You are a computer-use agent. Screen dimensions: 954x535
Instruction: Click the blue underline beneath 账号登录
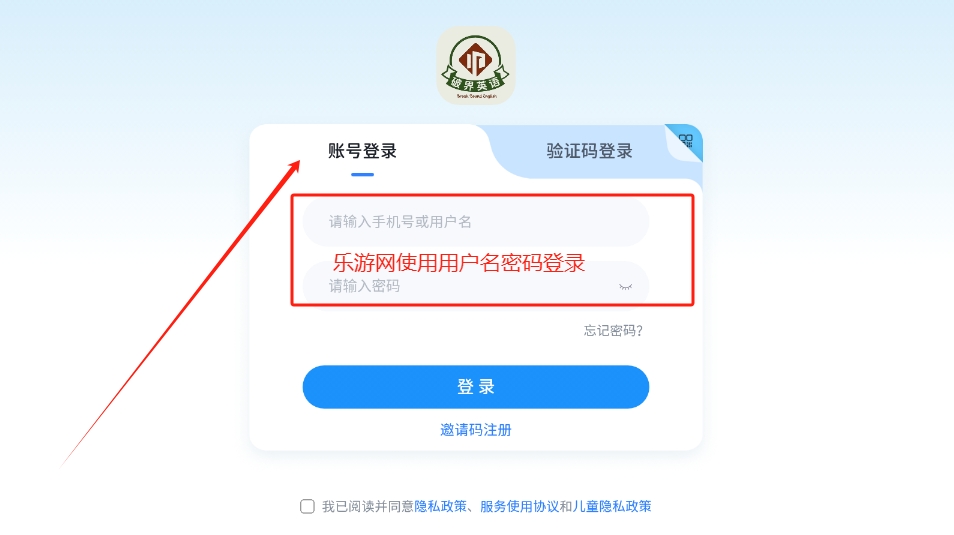pyautogui.click(x=362, y=175)
